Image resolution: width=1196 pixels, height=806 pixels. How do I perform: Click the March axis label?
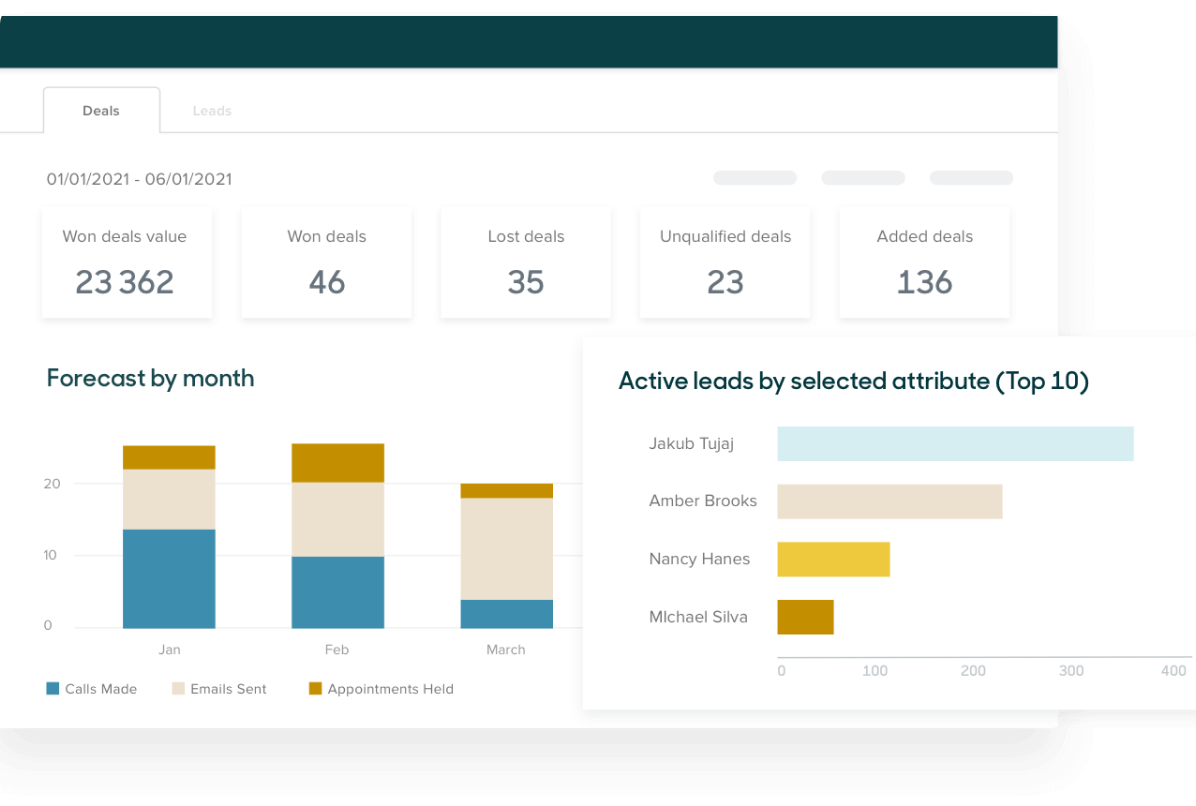pos(506,650)
